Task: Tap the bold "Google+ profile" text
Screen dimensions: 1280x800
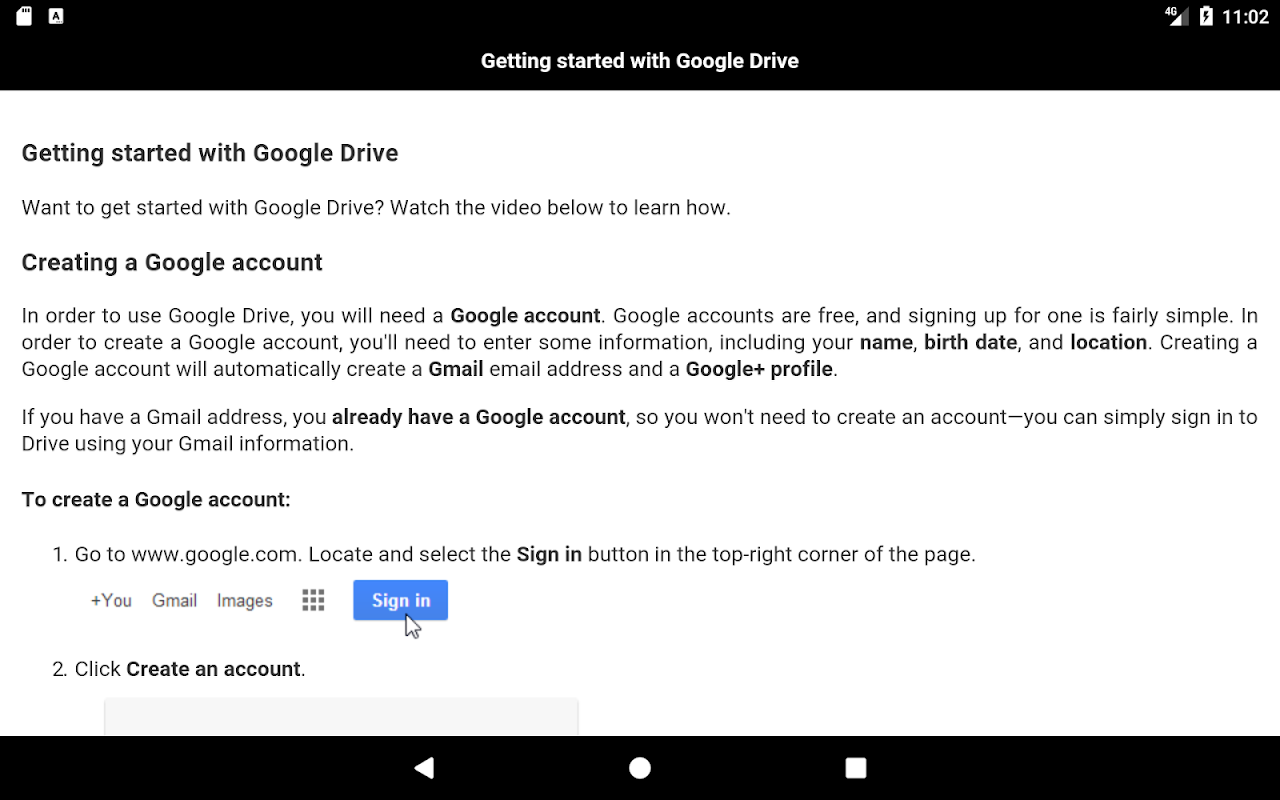Action: coord(760,369)
